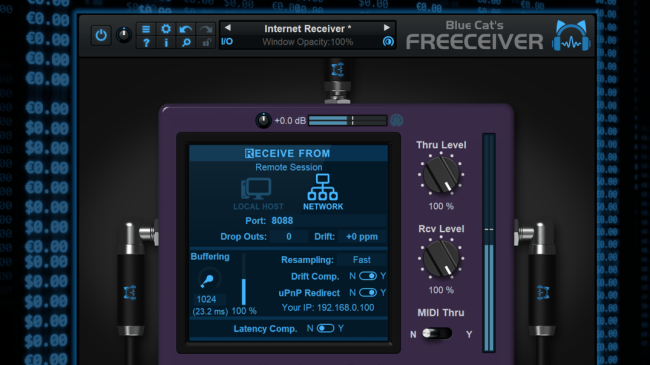Open the I/O configuration button
Image resolution: width=650 pixels, height=365 pixels.
pos(227,41)
